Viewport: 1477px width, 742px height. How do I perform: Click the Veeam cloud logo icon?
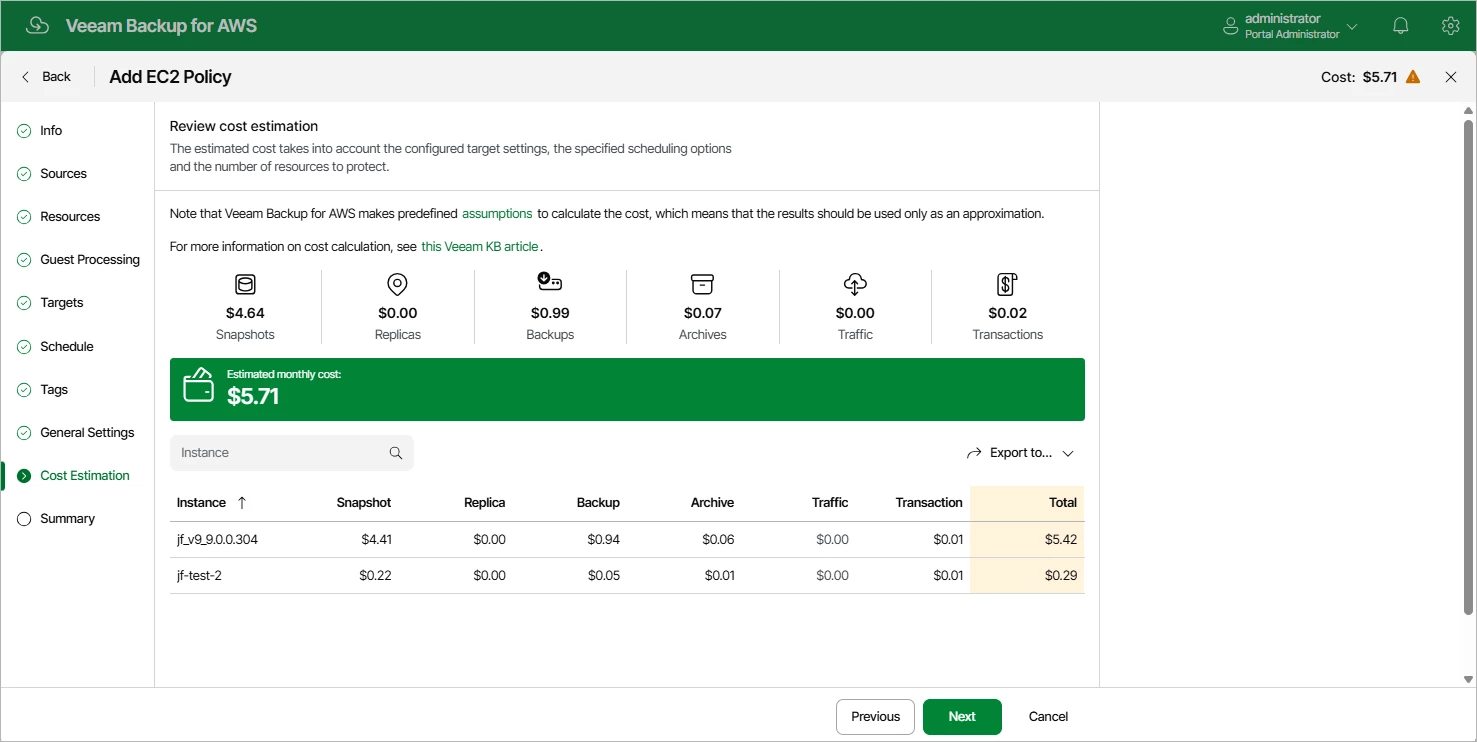coord(38,26)
